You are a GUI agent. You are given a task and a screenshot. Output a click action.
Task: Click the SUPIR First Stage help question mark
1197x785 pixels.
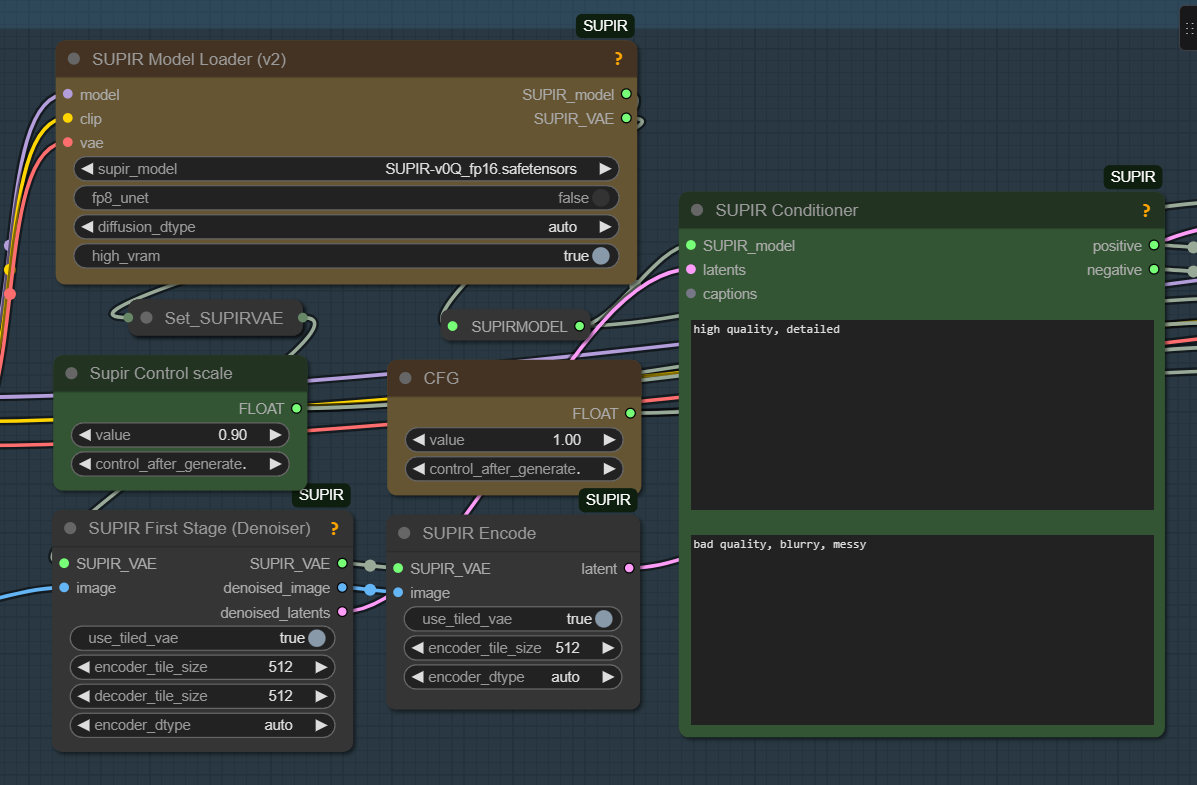coord(334,528)
